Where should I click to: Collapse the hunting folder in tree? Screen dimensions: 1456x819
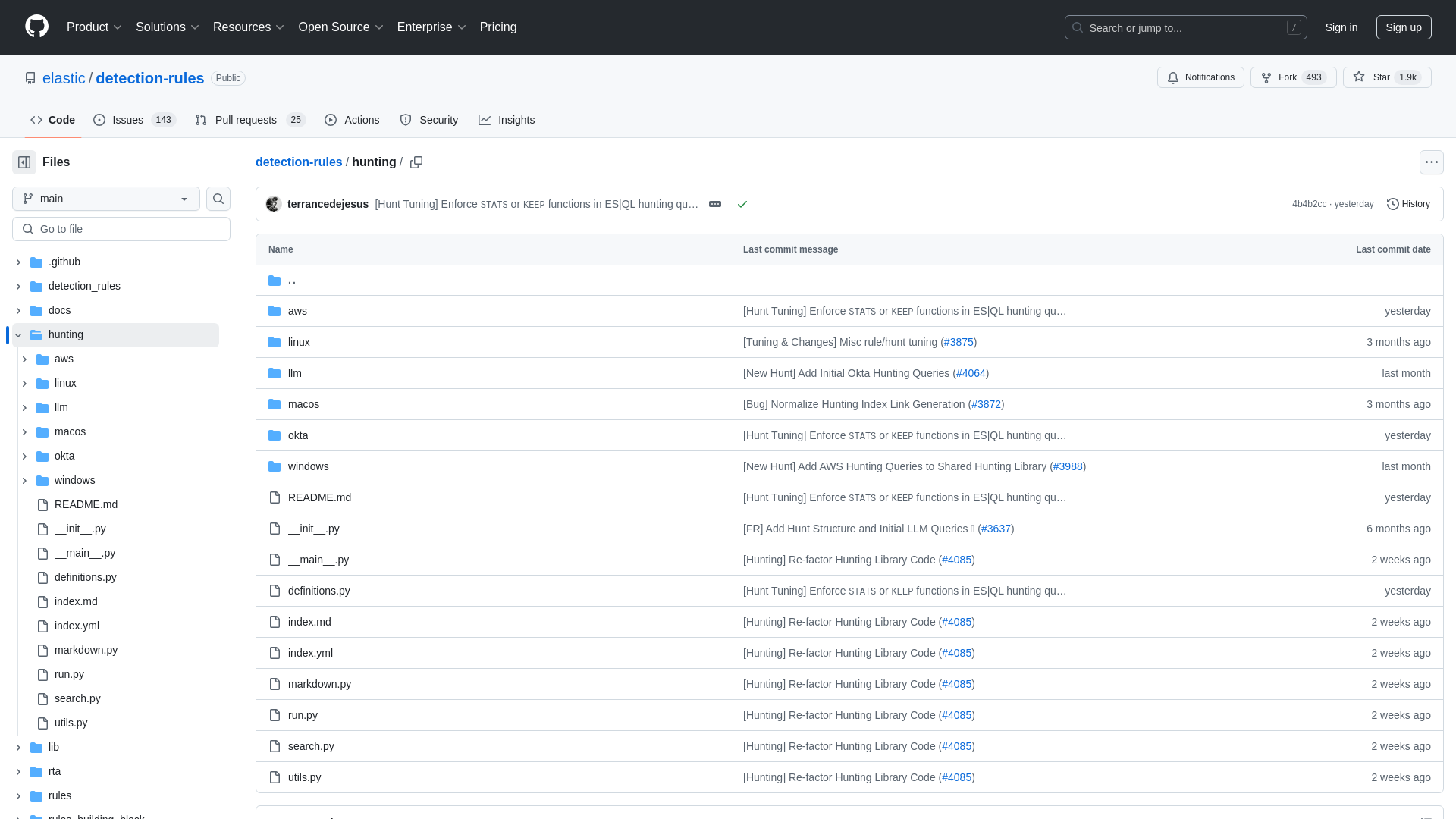coord(18,334)
